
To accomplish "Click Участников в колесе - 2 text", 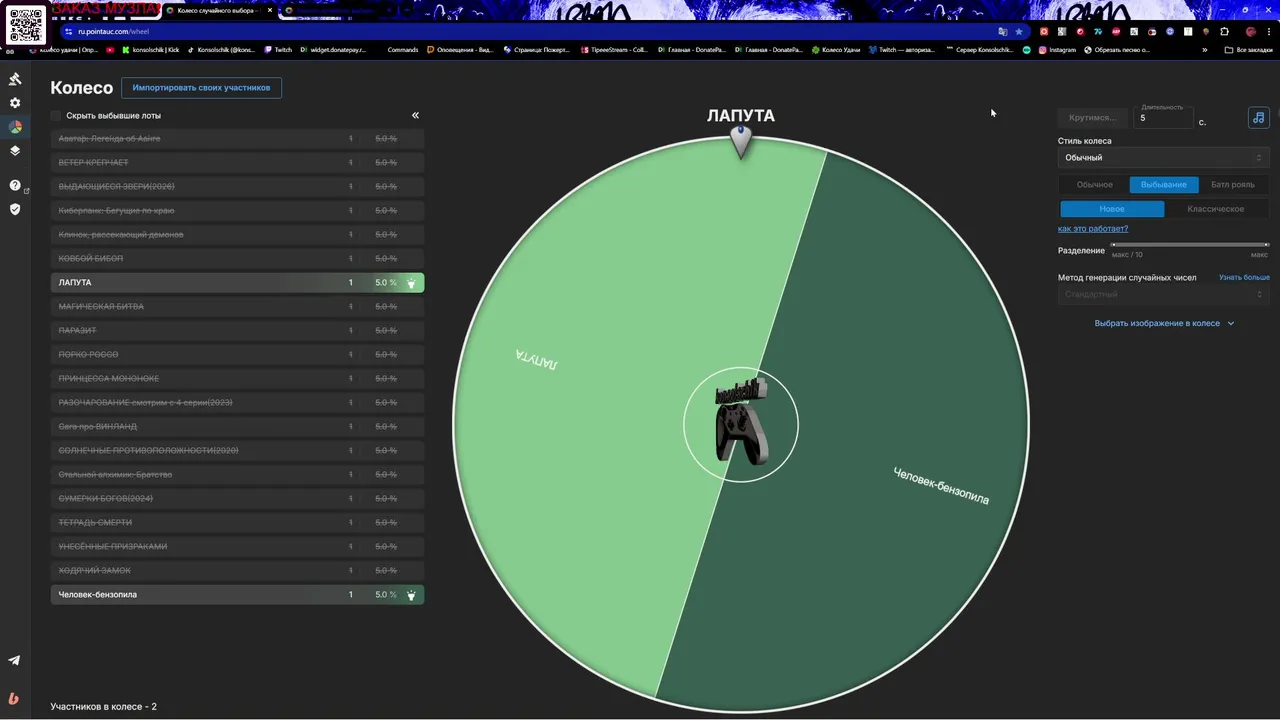I will (x=104, y=707).
